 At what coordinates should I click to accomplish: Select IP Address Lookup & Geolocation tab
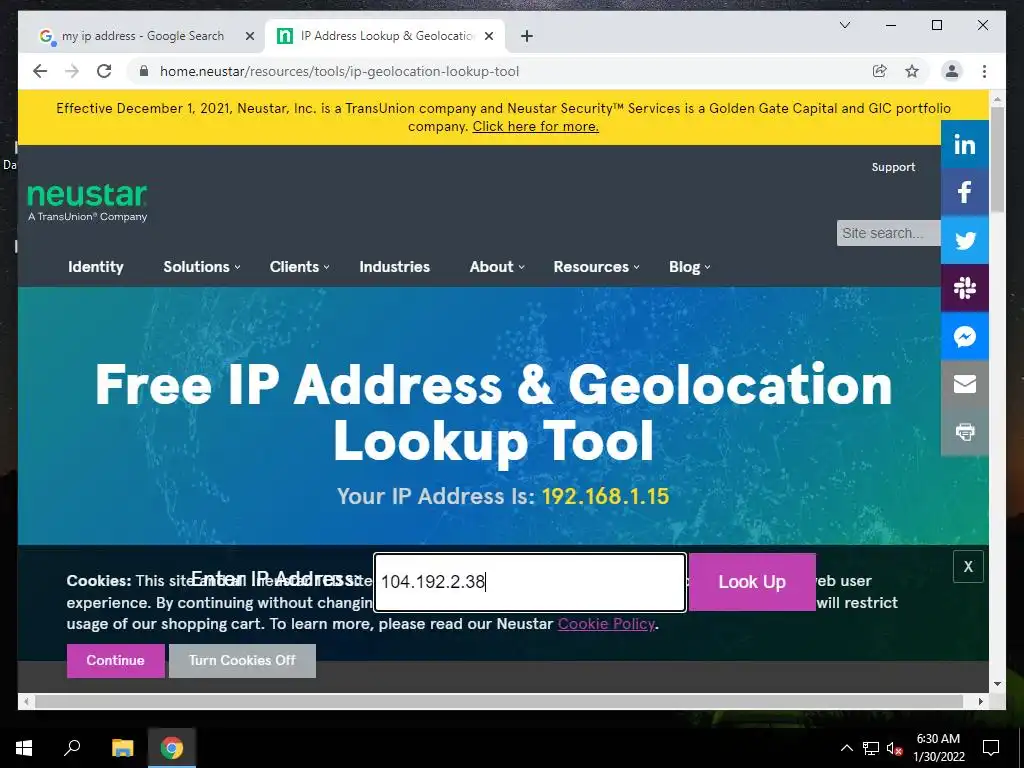point(386,36)
